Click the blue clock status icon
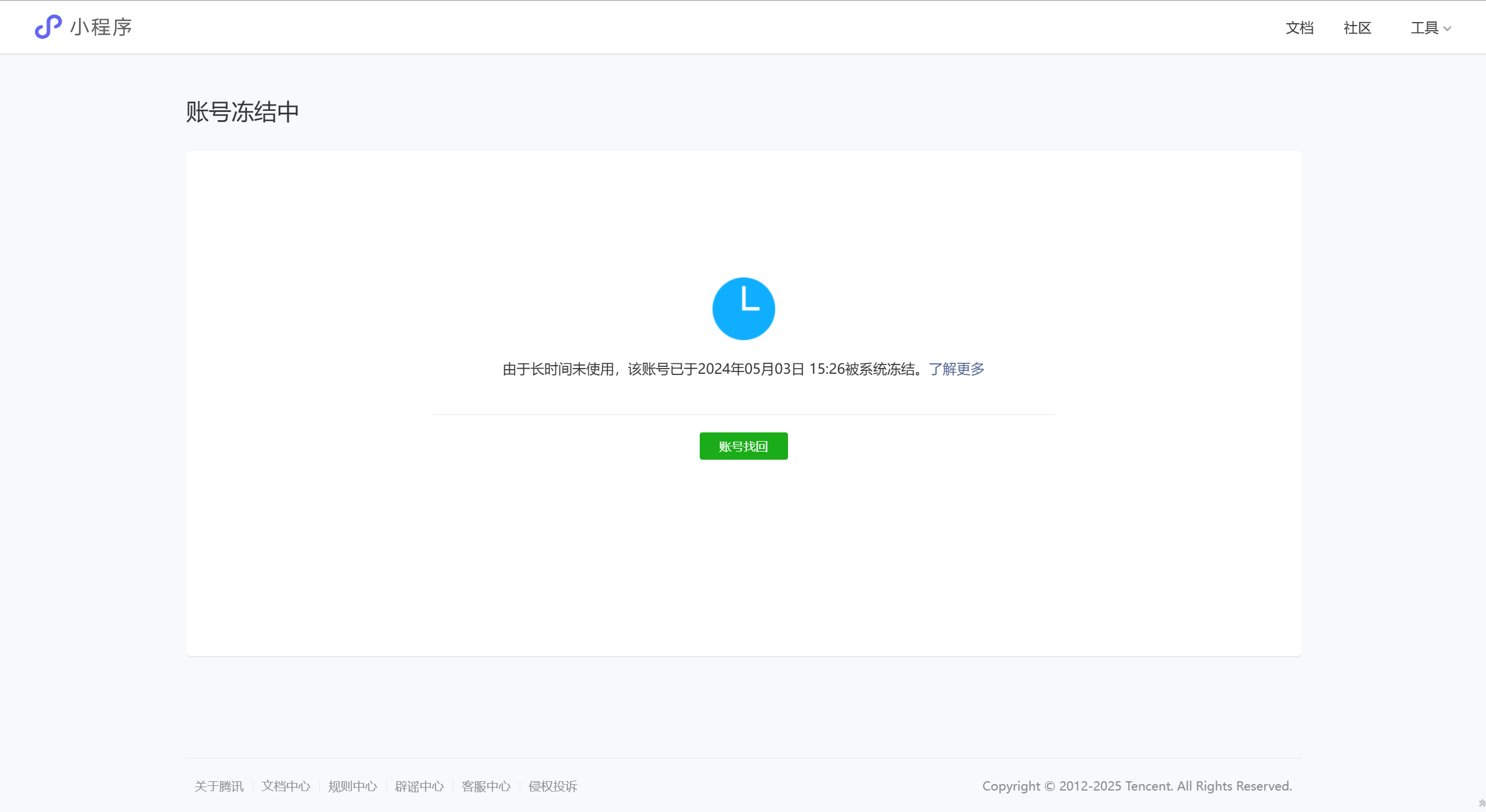This screenshot has height=812, width=1486. point(743,308)
